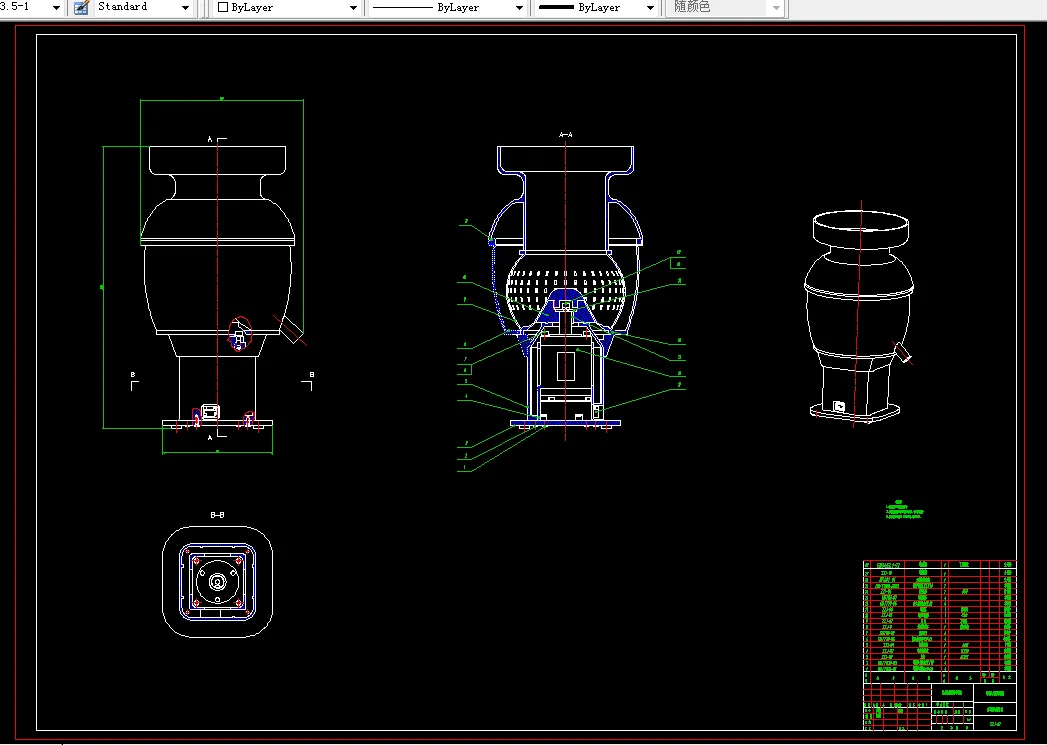Select the green vertical height dimension line
Viewport: 1047px width, 745px height.
point(104,287)
